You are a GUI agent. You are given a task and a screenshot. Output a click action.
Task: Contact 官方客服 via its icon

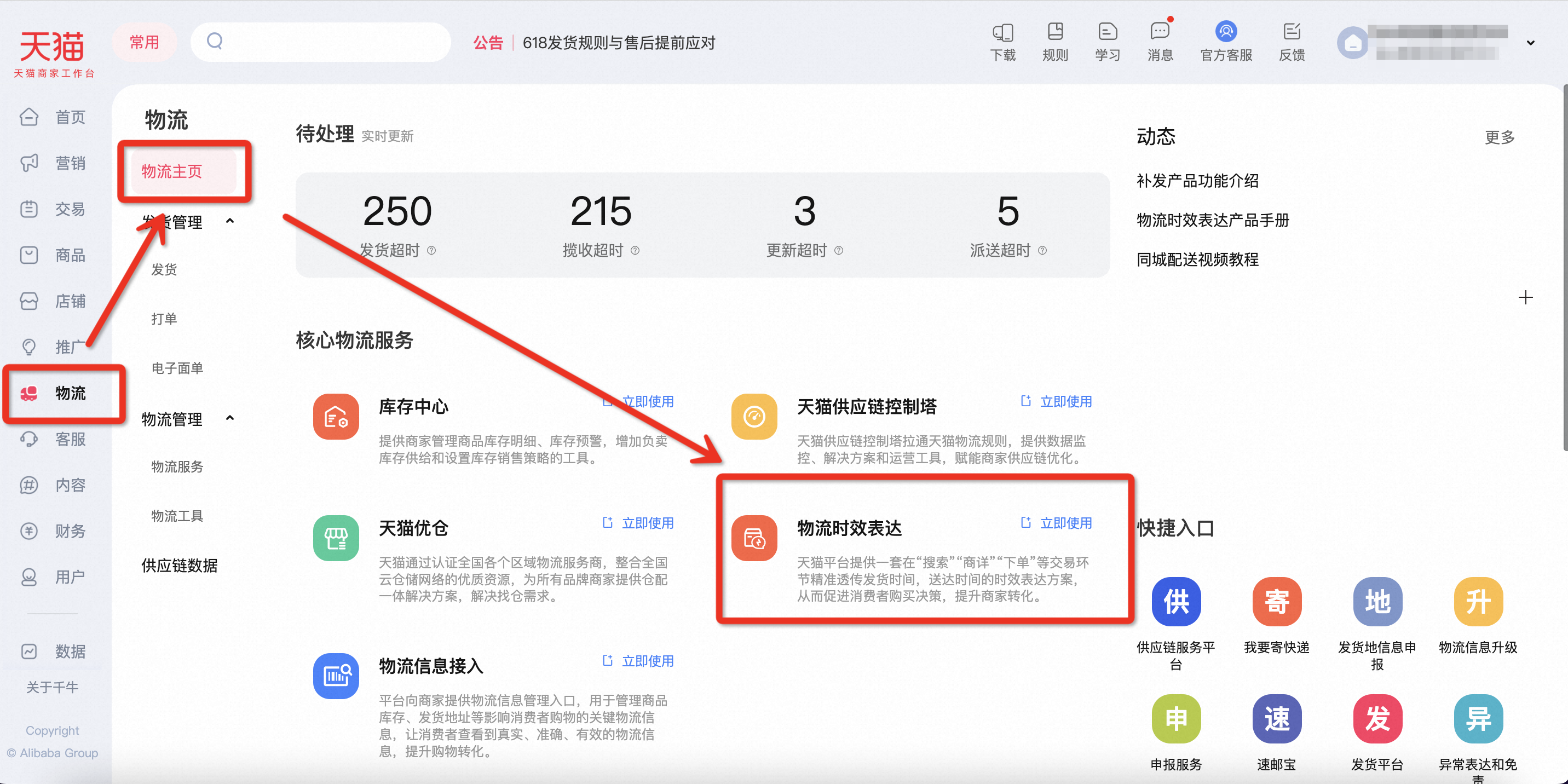coord(1226,32)
